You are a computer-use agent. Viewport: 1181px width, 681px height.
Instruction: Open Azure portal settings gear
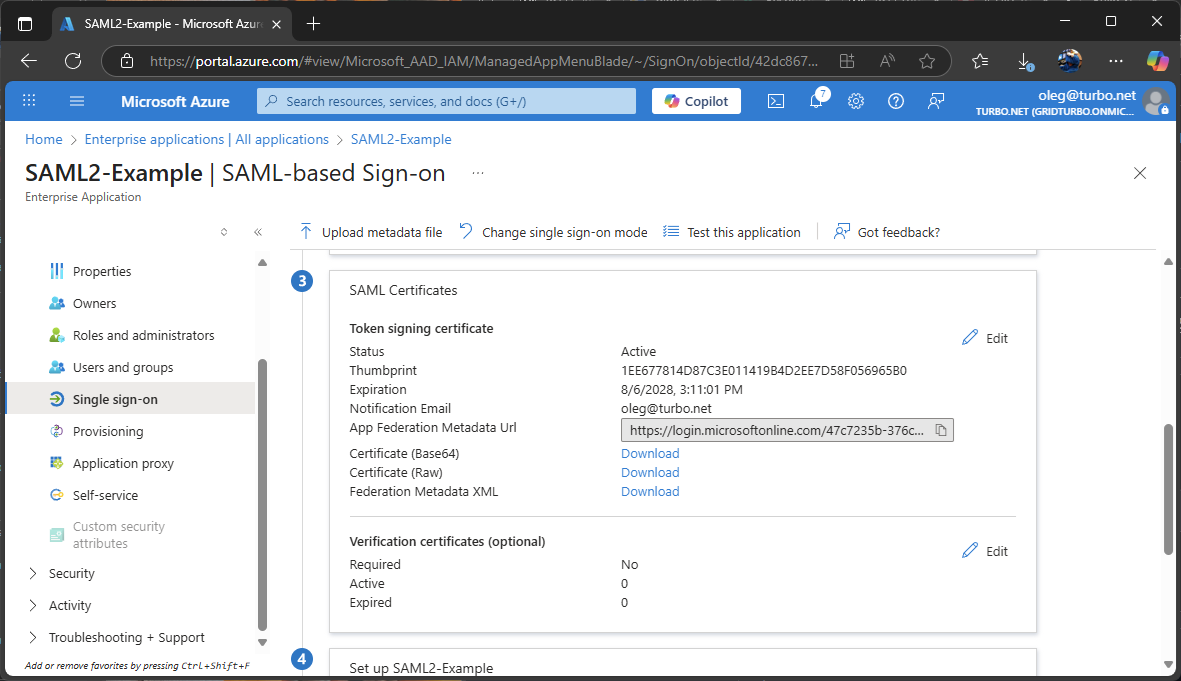(x=855, y=100)
